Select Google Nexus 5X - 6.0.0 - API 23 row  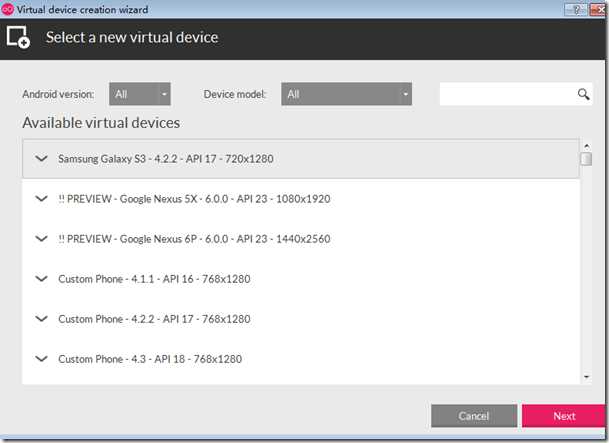(x=301, y=199)
